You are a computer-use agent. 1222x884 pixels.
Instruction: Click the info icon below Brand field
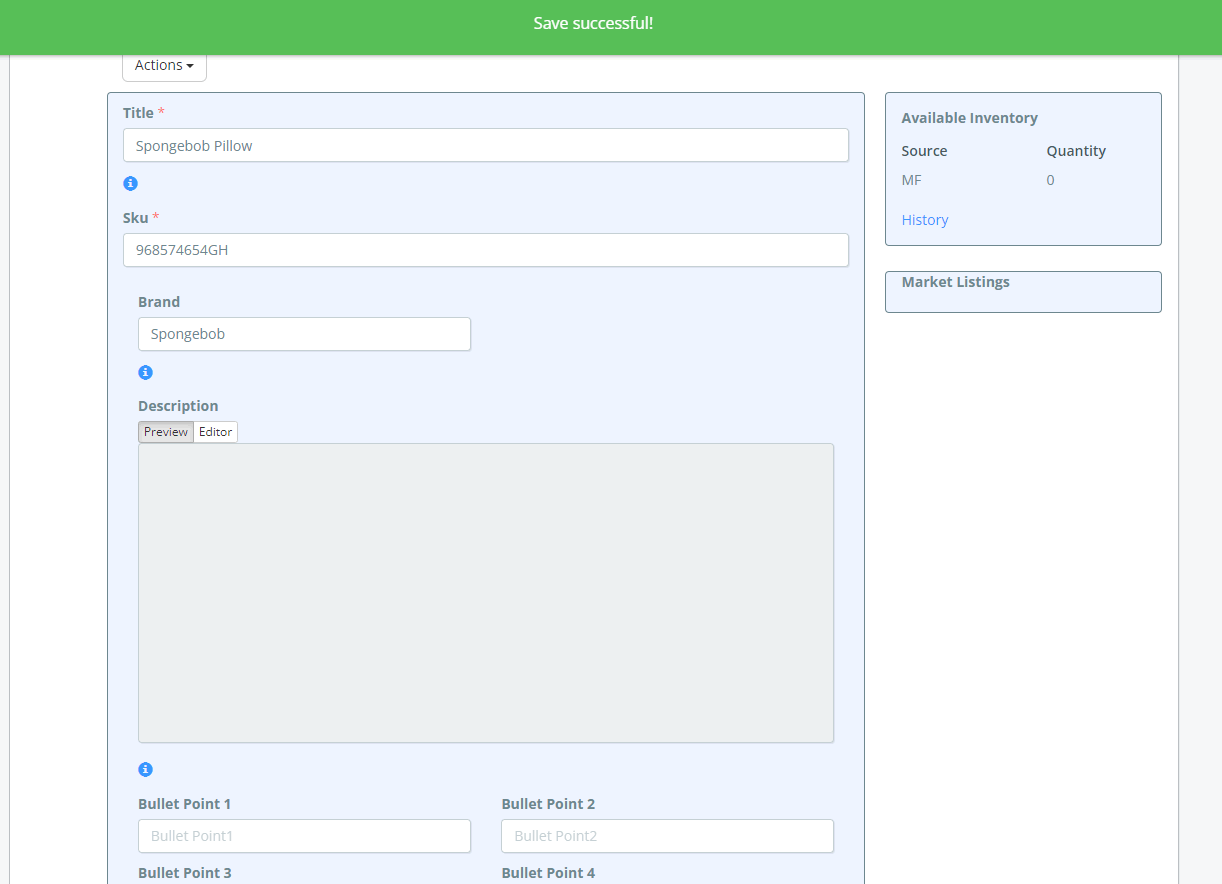tap(145, 373)
